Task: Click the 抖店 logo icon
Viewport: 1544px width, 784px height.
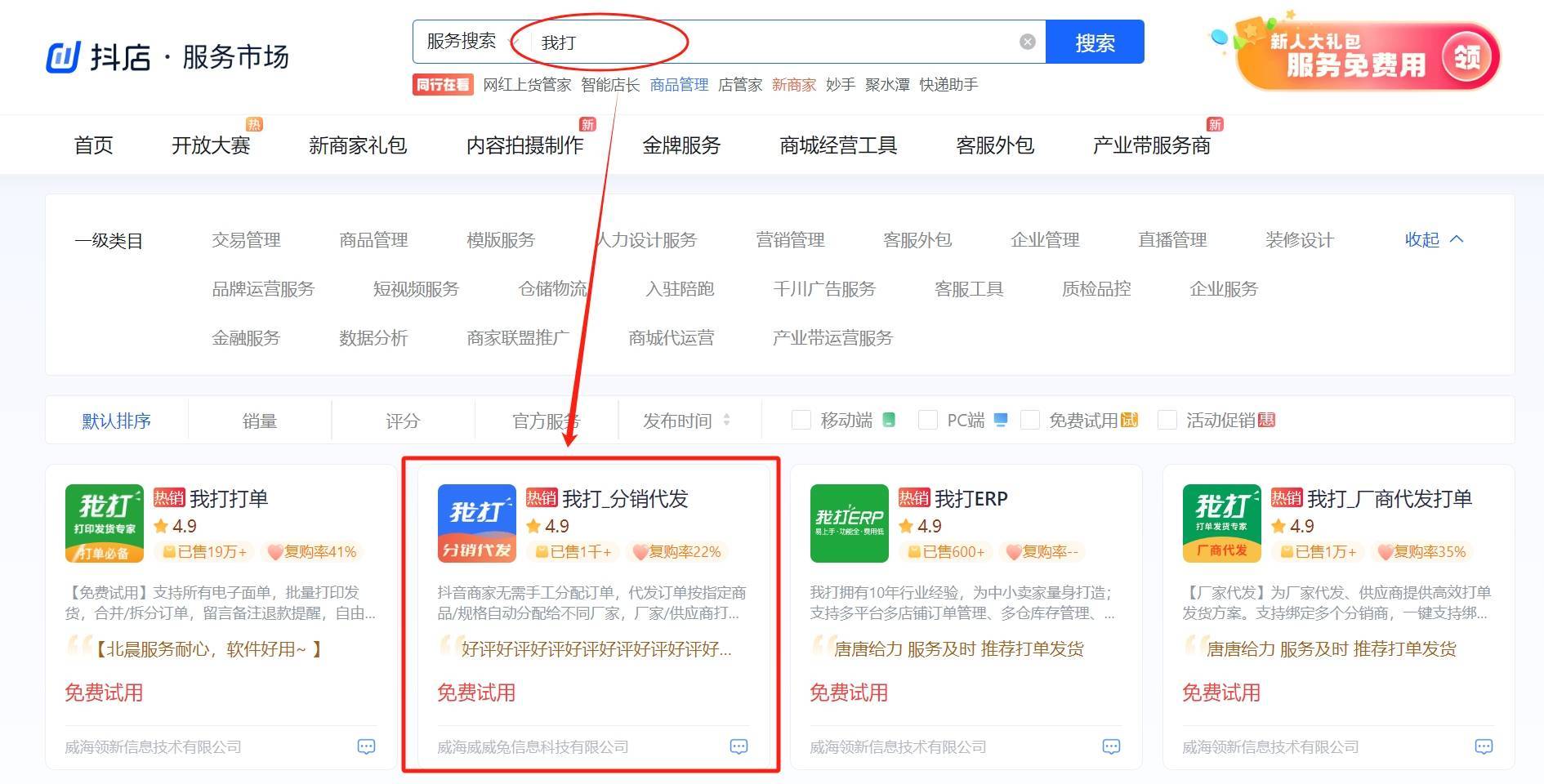Action: tap(63, 58)
